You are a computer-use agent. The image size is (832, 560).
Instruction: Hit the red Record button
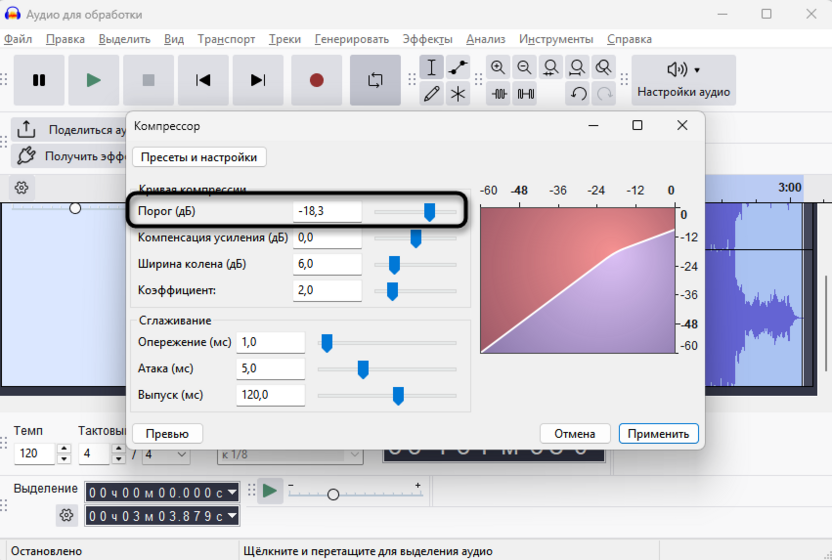[316, 80]
